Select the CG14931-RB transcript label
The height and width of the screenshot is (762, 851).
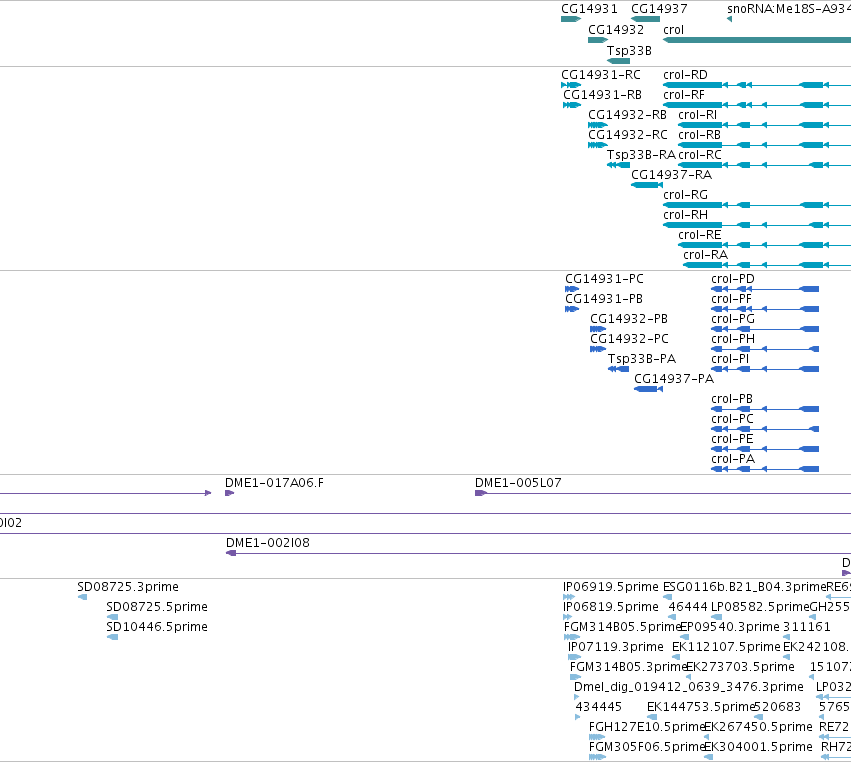pos(602,95)
